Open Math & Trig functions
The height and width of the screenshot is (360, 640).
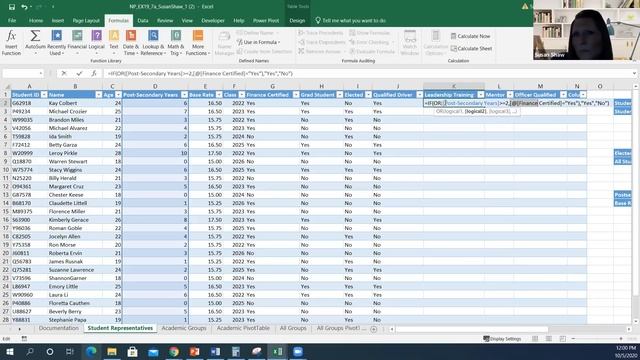[176, 42]
